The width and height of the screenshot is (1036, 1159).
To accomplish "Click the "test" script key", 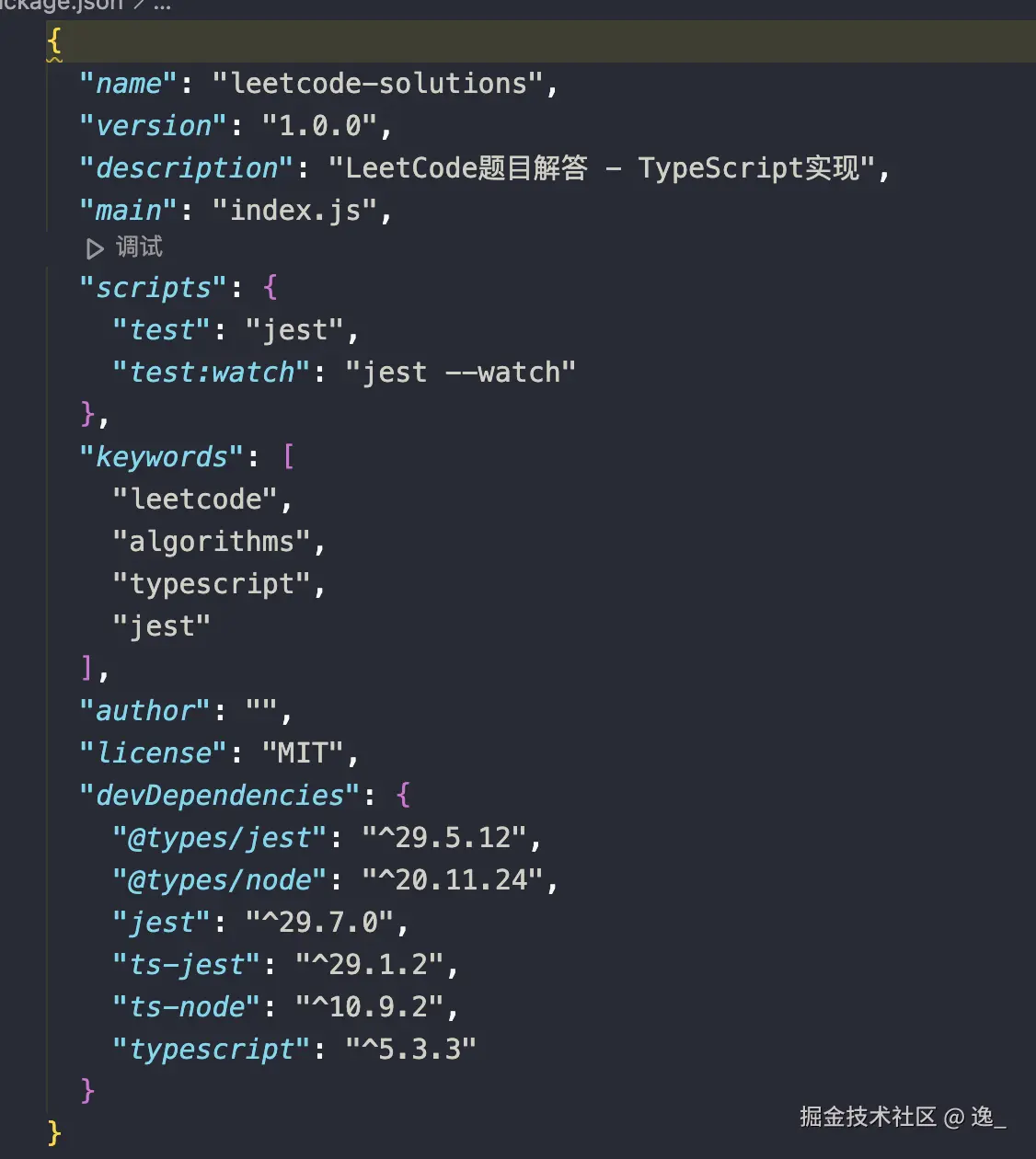I will [161, 330].
